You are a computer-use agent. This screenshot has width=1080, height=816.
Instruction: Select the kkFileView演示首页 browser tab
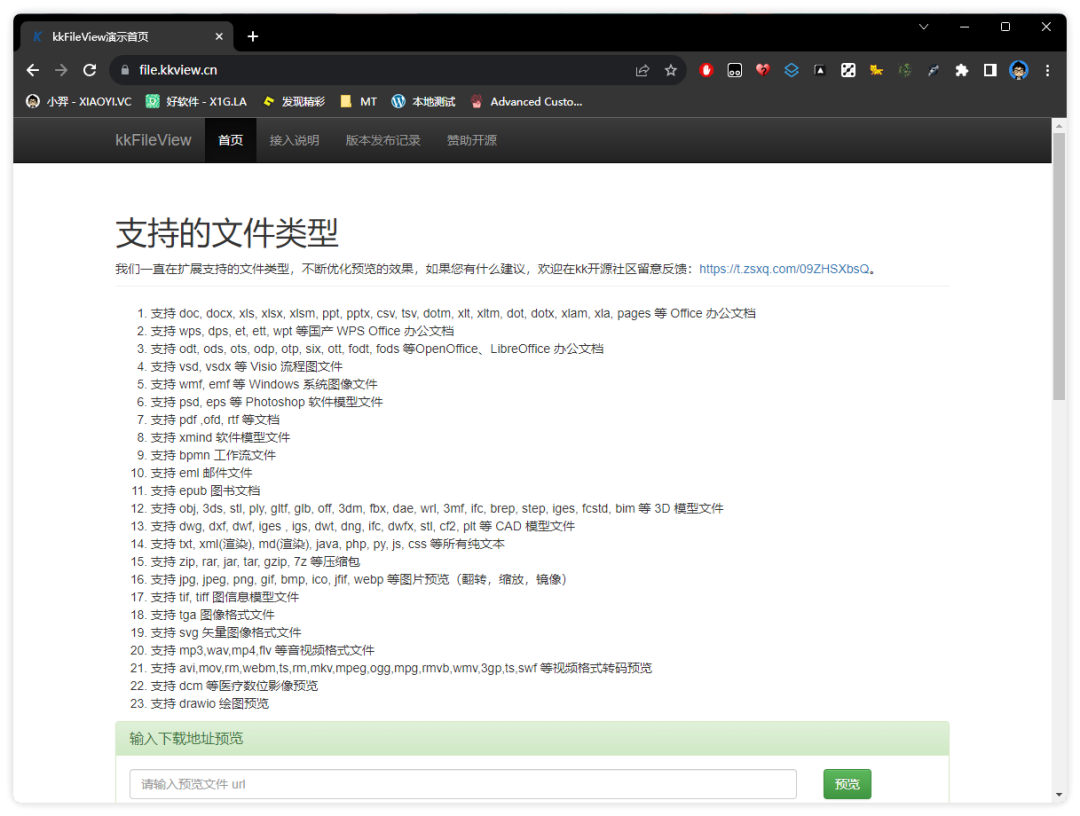(127, 36)
